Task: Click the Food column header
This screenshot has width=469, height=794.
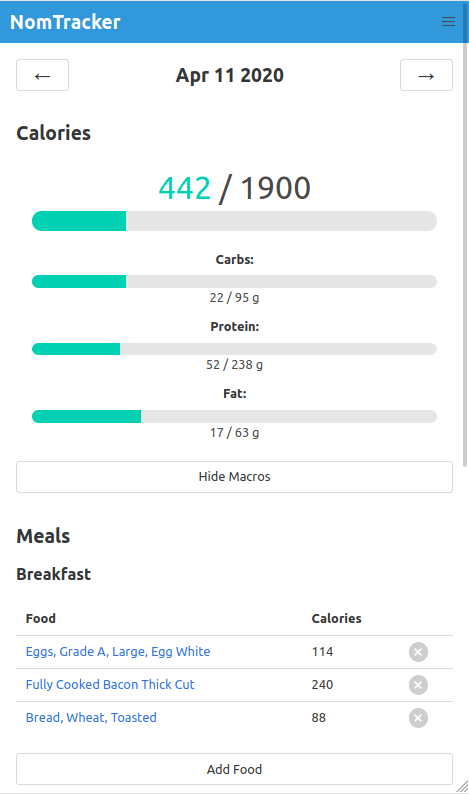Action: (x=41, y=618)
